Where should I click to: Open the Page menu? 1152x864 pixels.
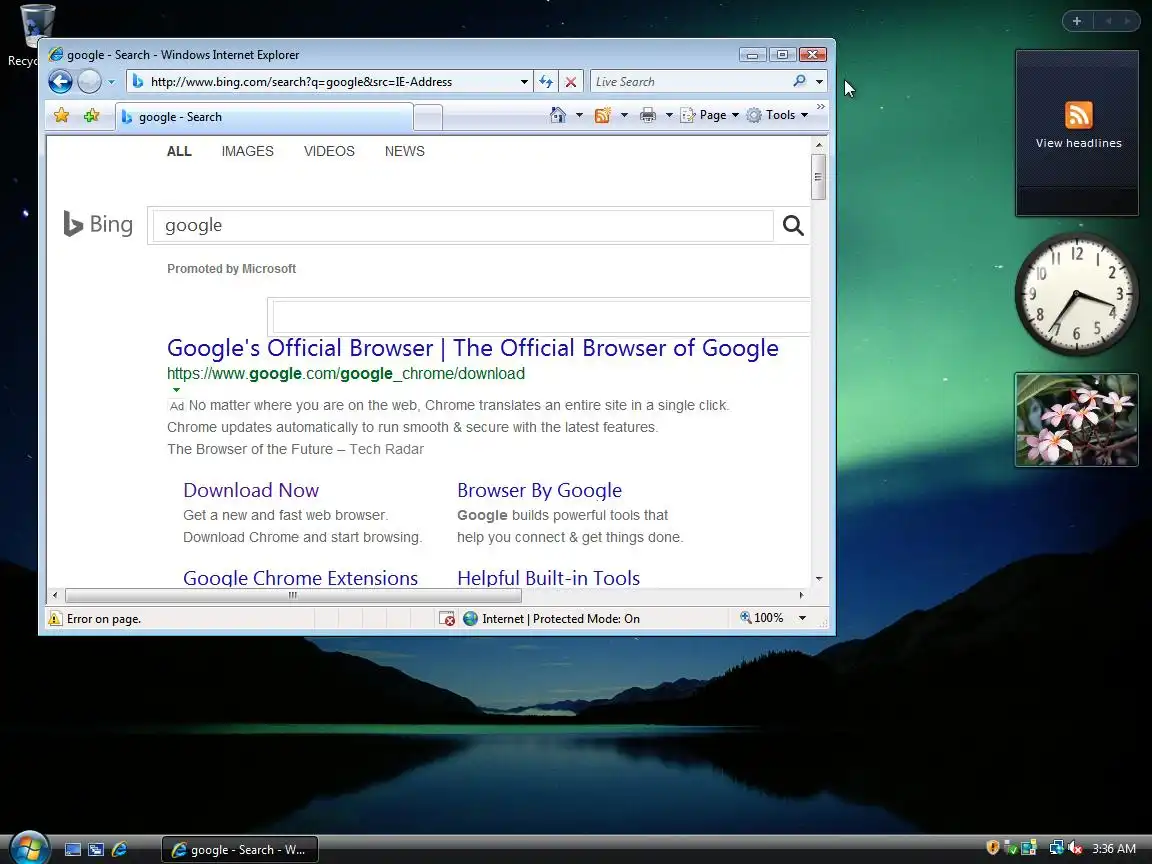point(710,115)
